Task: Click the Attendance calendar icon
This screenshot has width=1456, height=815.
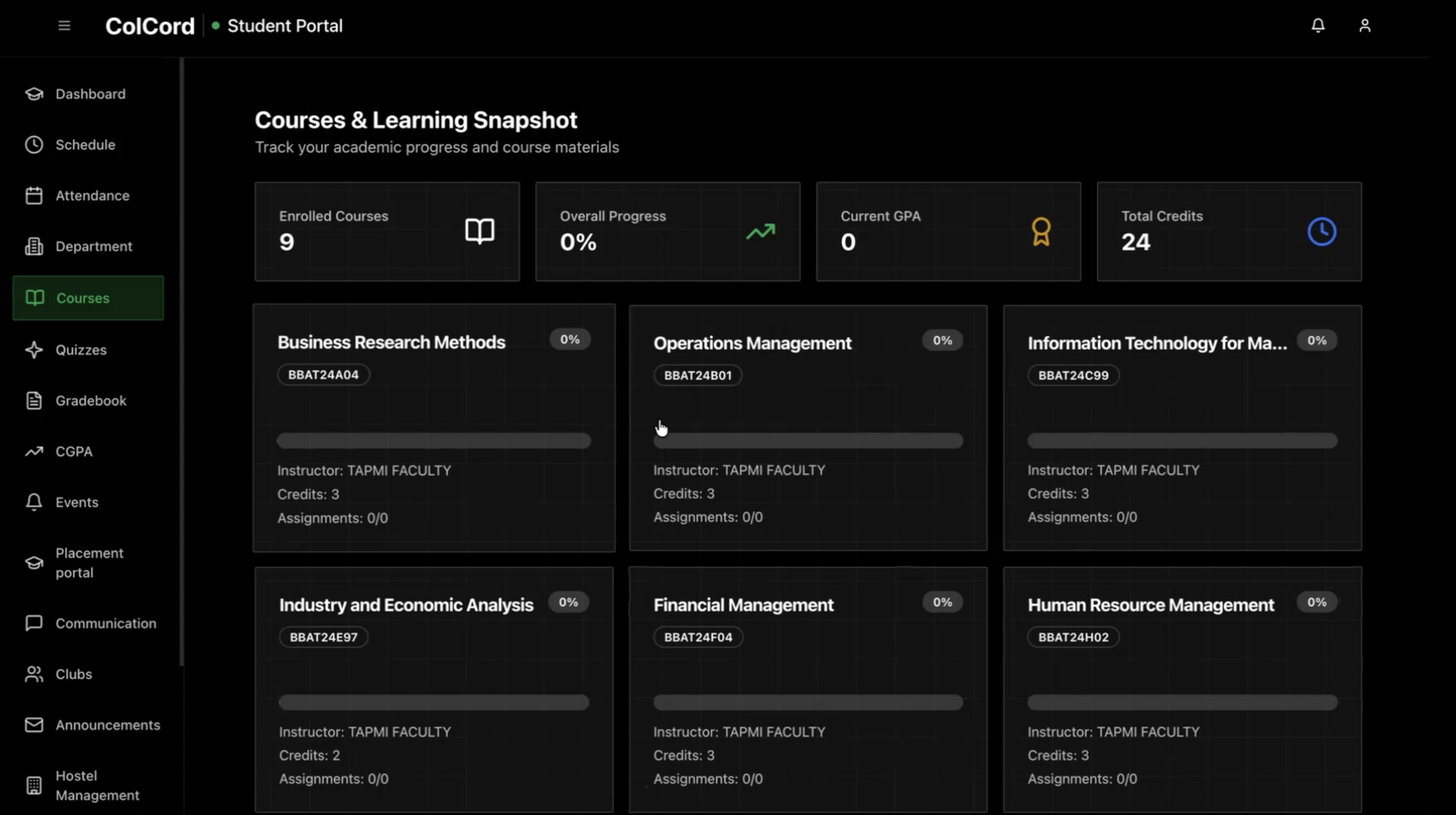Action: coord(34,195)
